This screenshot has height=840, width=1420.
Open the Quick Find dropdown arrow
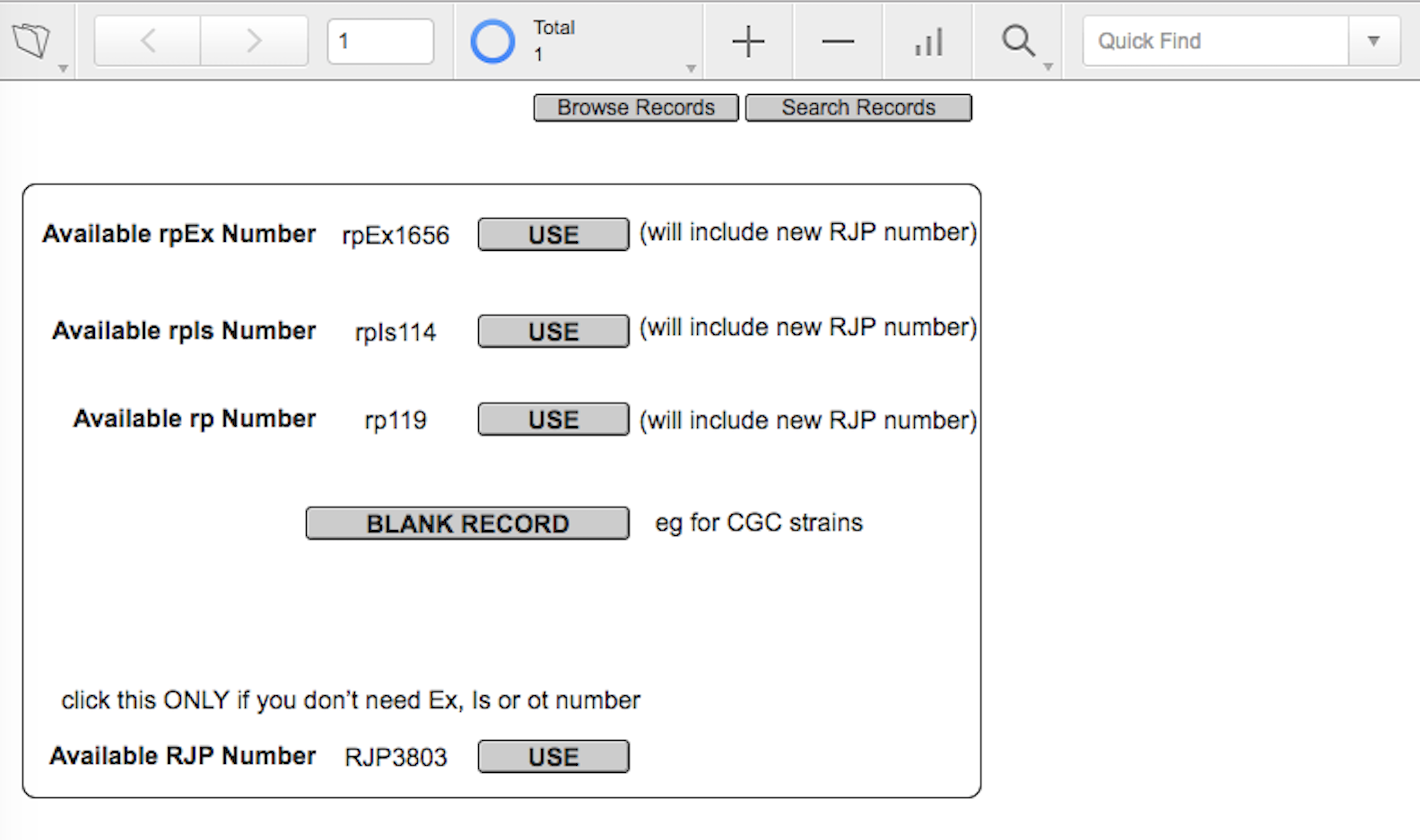click(1373, 41)
